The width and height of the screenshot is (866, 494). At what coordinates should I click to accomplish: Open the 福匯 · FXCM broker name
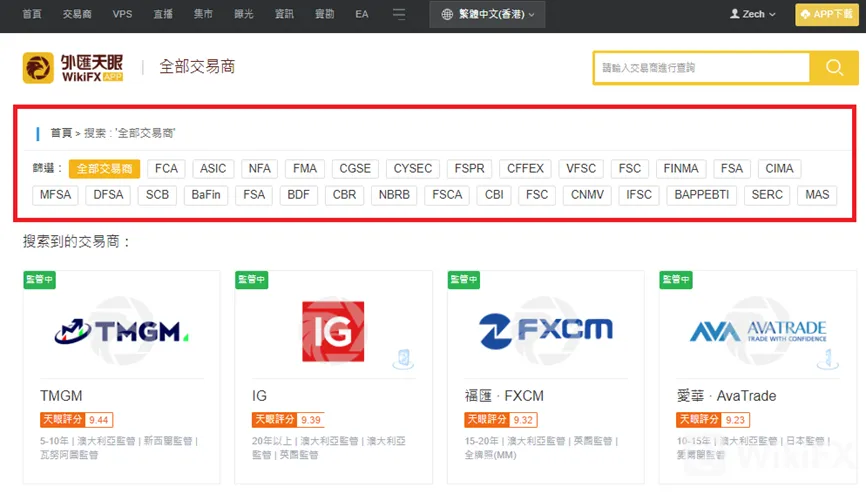[x=504, y=396]
